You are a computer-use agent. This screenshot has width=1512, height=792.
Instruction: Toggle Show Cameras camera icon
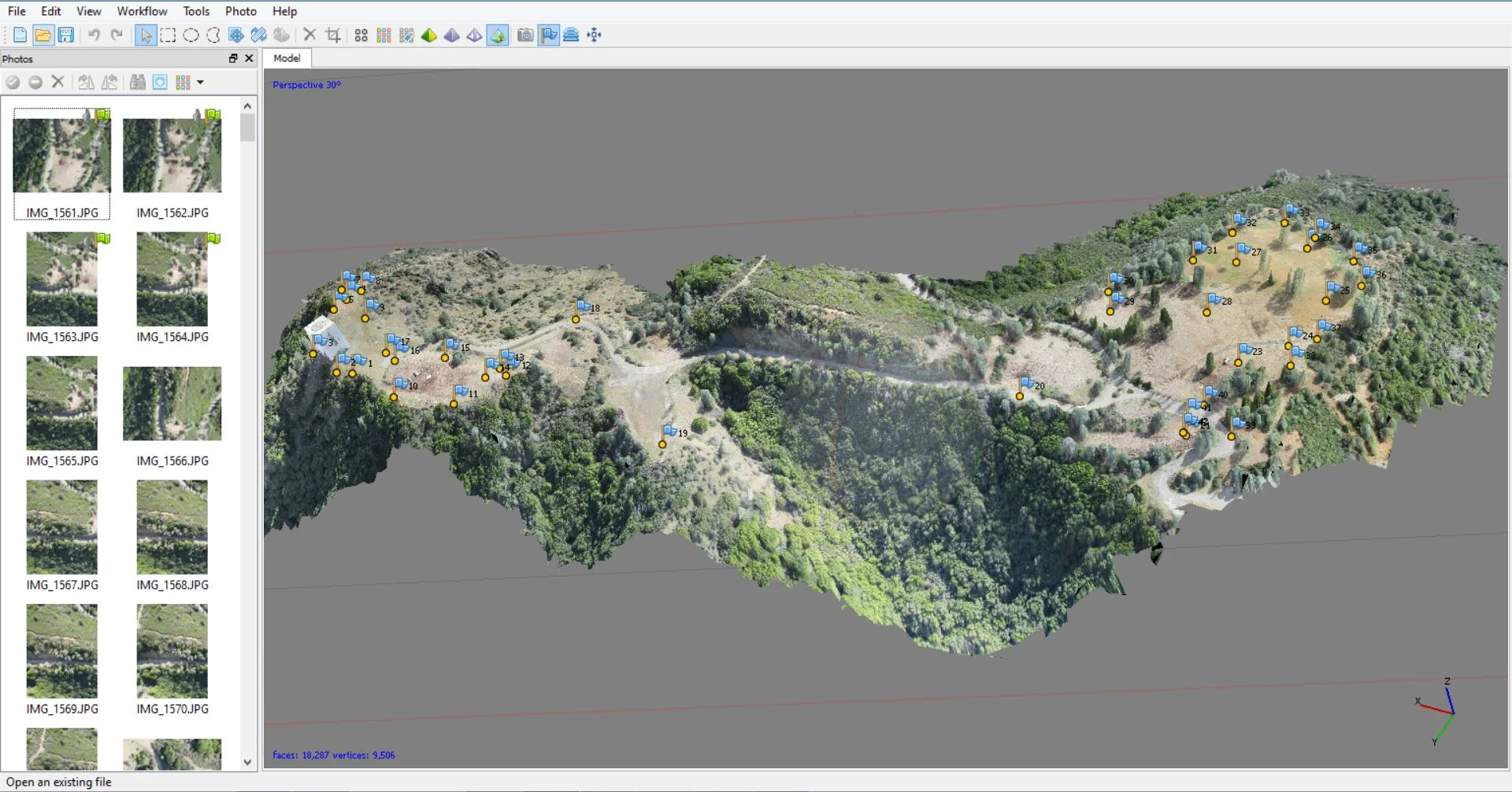point(525,35)
